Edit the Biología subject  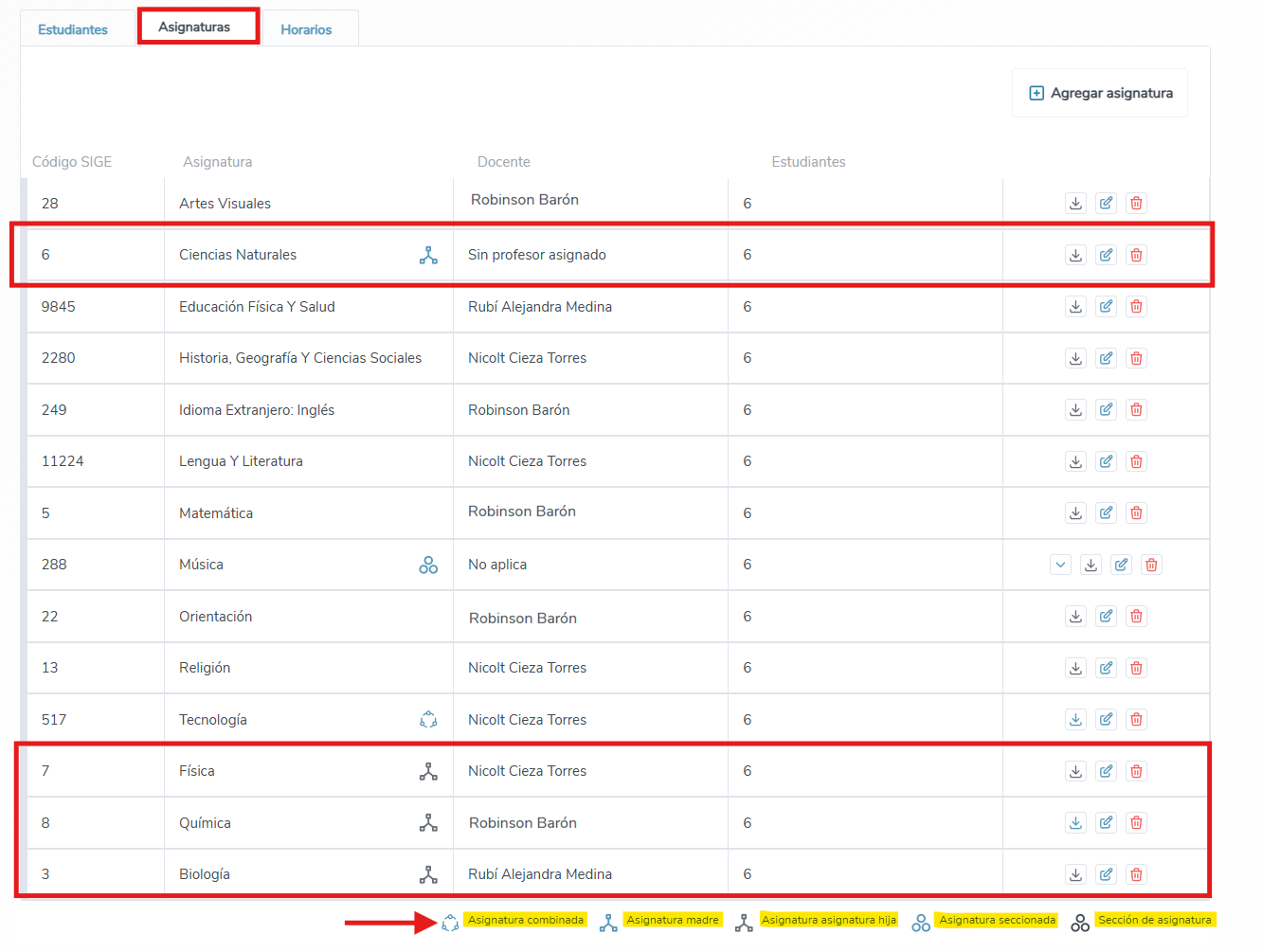tap(1106, 874)
